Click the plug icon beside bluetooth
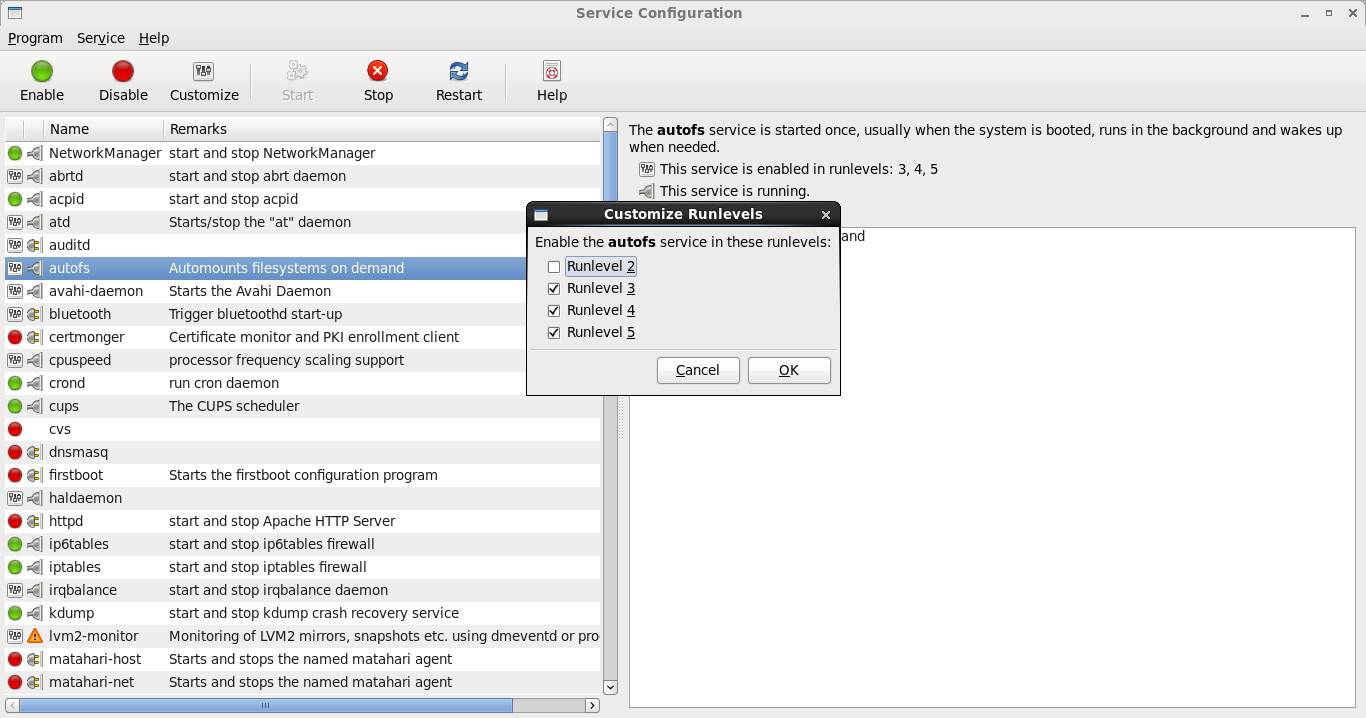 [x=35, y=314]
